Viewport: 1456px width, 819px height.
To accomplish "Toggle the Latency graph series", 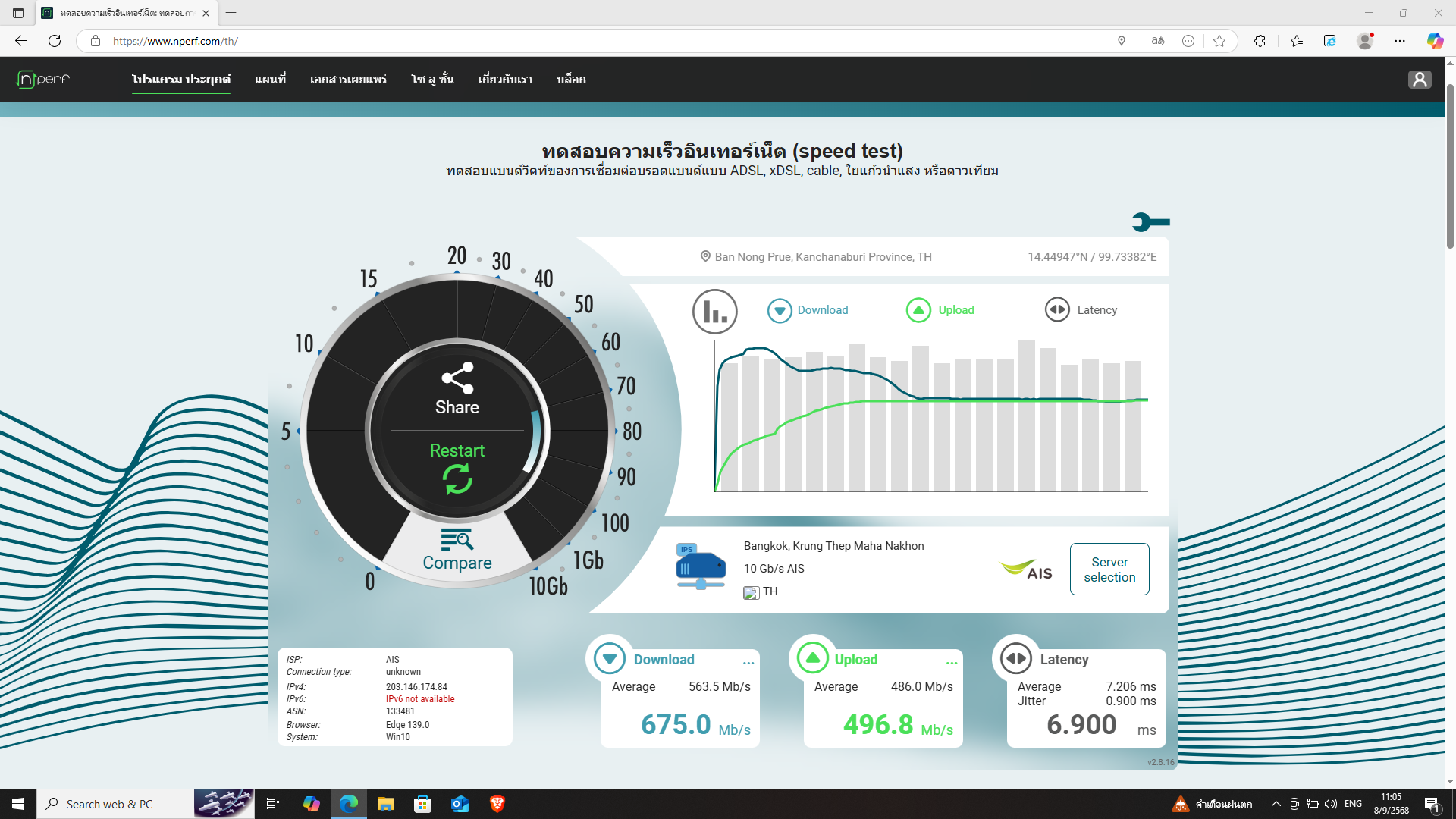I will click(1057, 310).
